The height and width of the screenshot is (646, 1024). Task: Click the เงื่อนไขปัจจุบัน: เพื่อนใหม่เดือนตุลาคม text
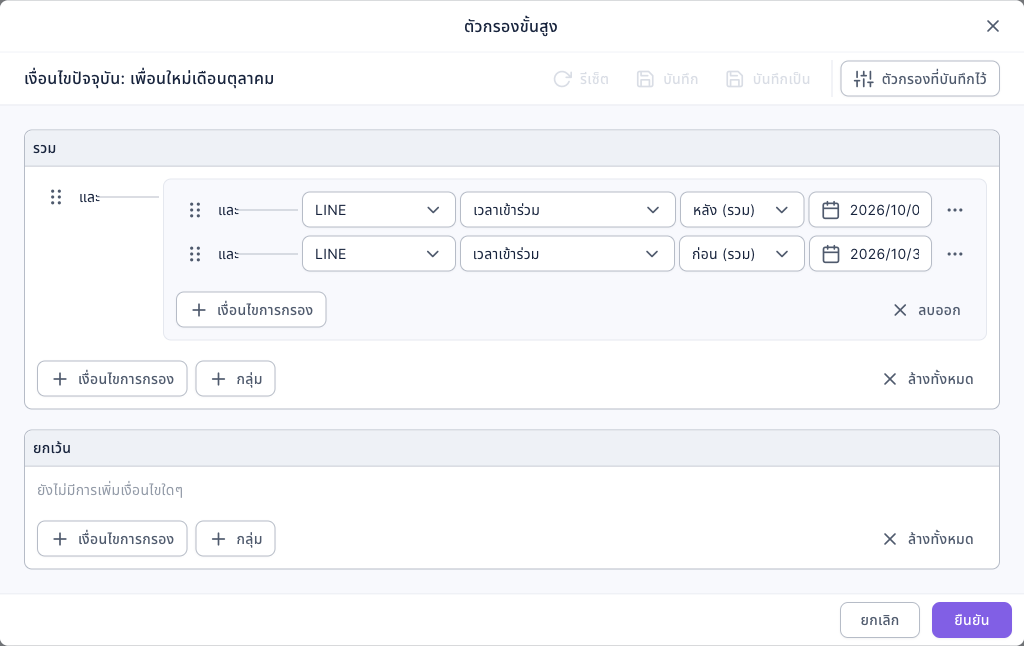(149, 79)
